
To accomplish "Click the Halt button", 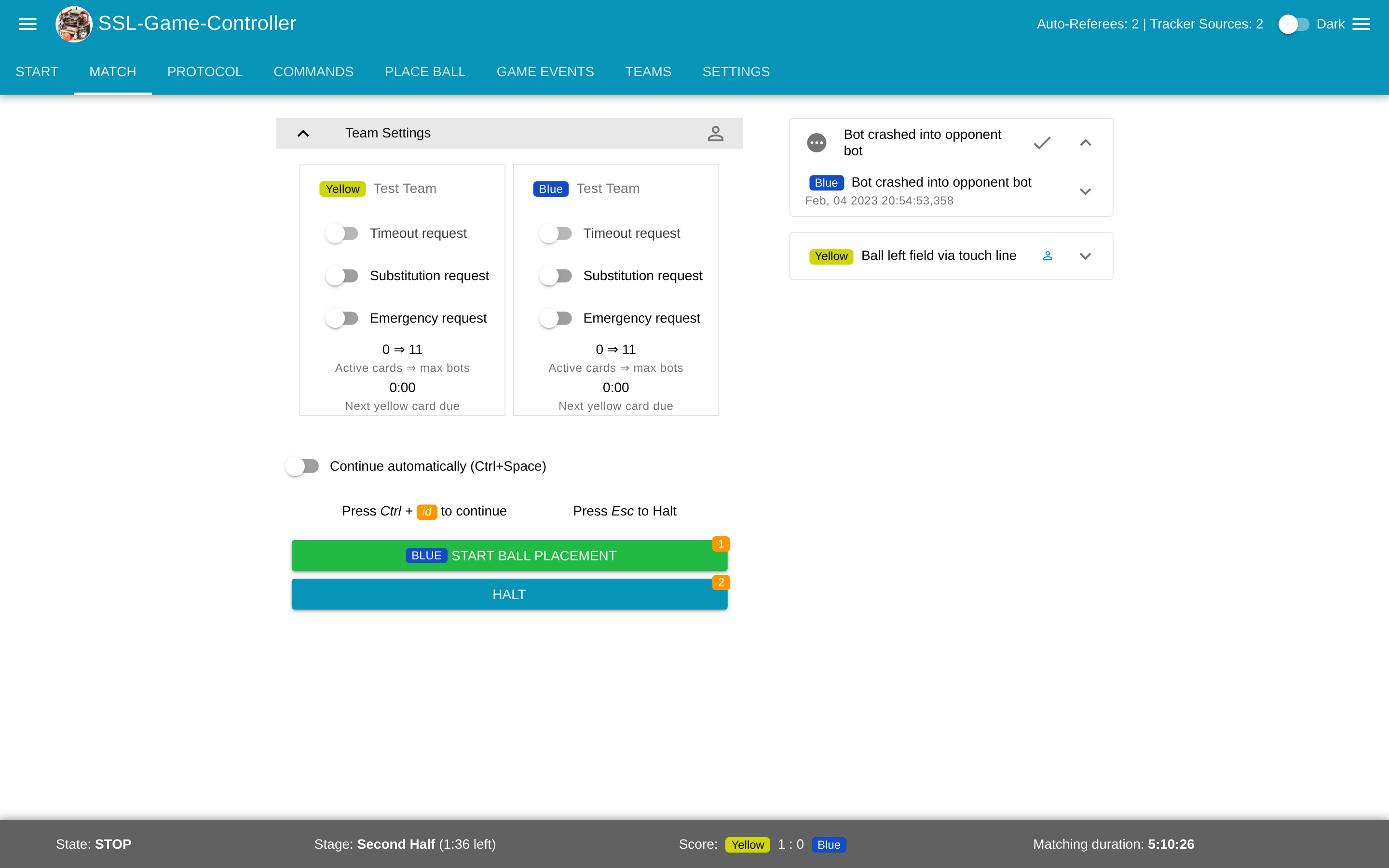I will coord(509,594).
